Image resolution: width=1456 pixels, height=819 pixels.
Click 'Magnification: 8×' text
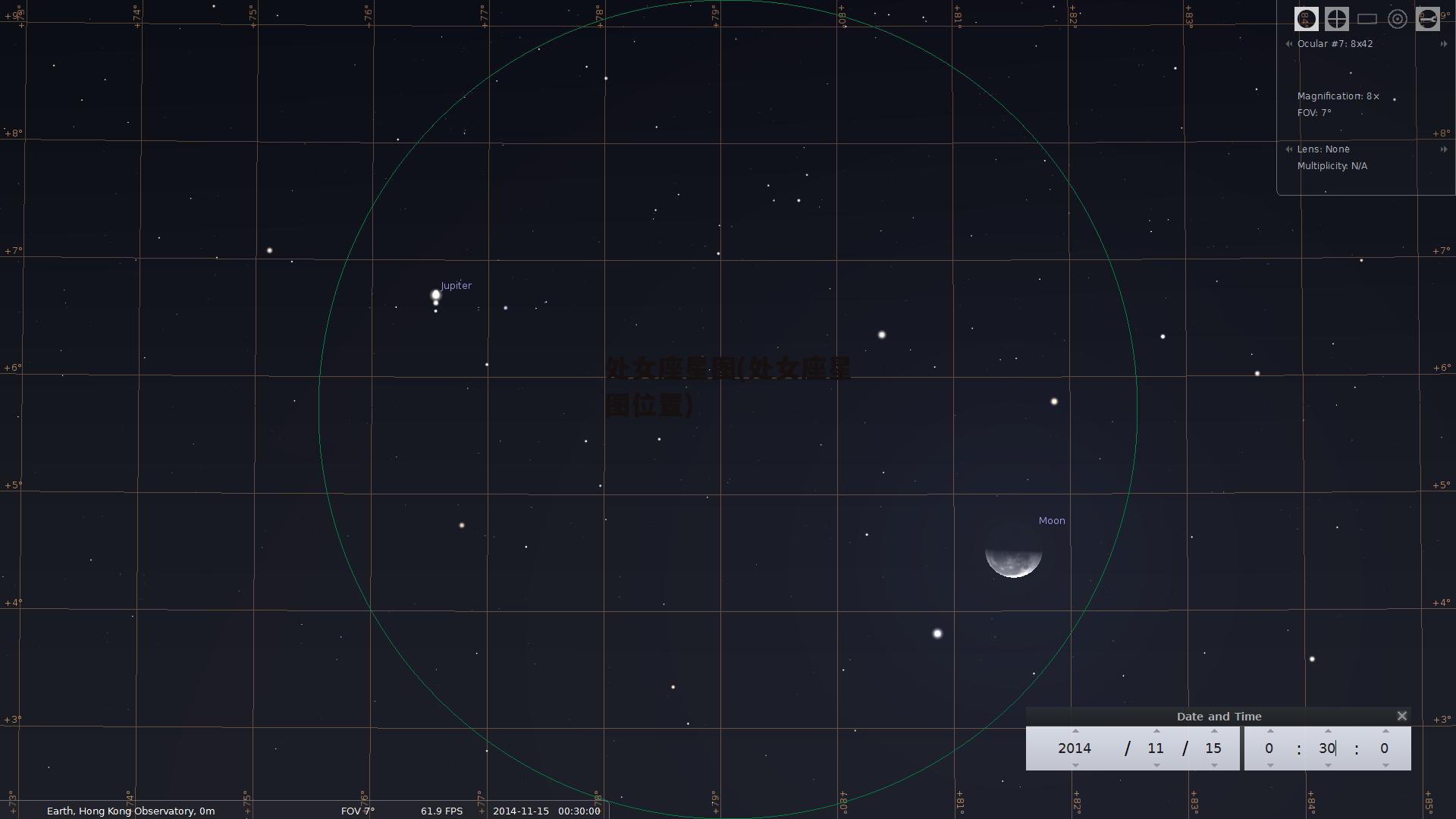[1338, 96]
